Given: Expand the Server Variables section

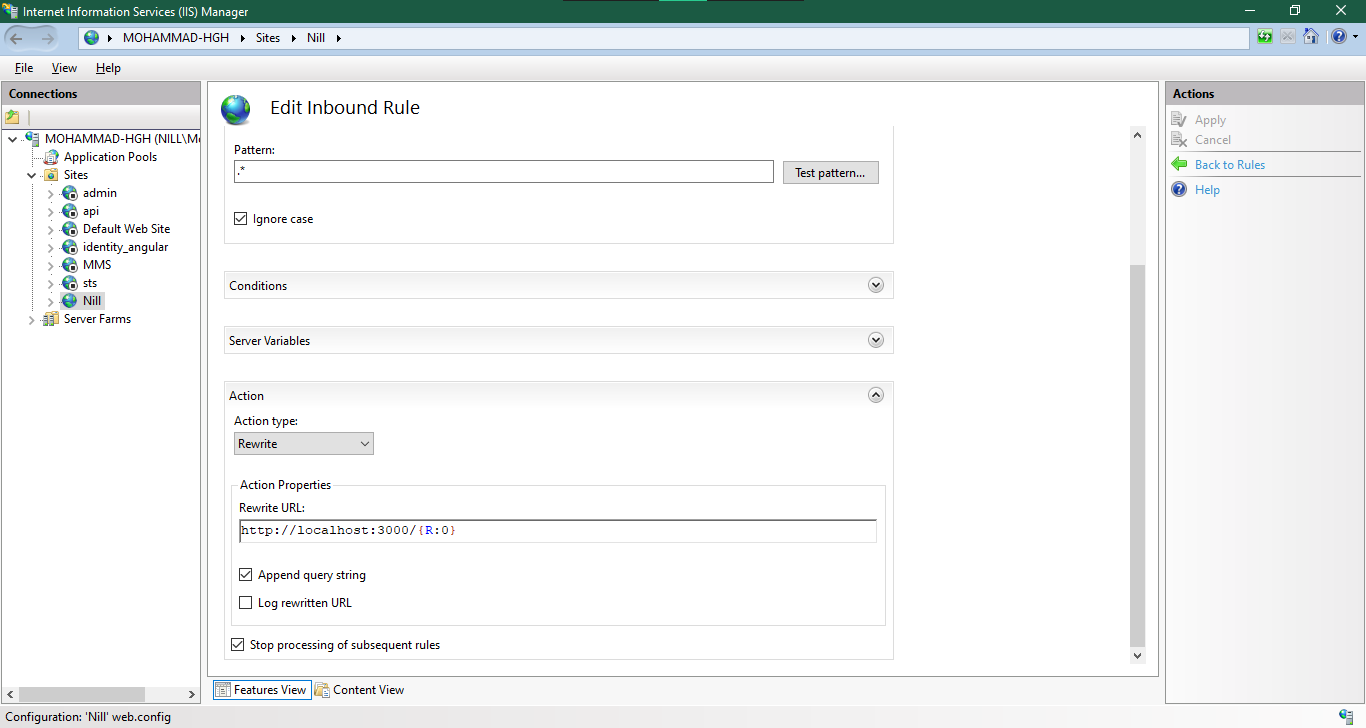Looking at the screenshot, I should 876,340.
